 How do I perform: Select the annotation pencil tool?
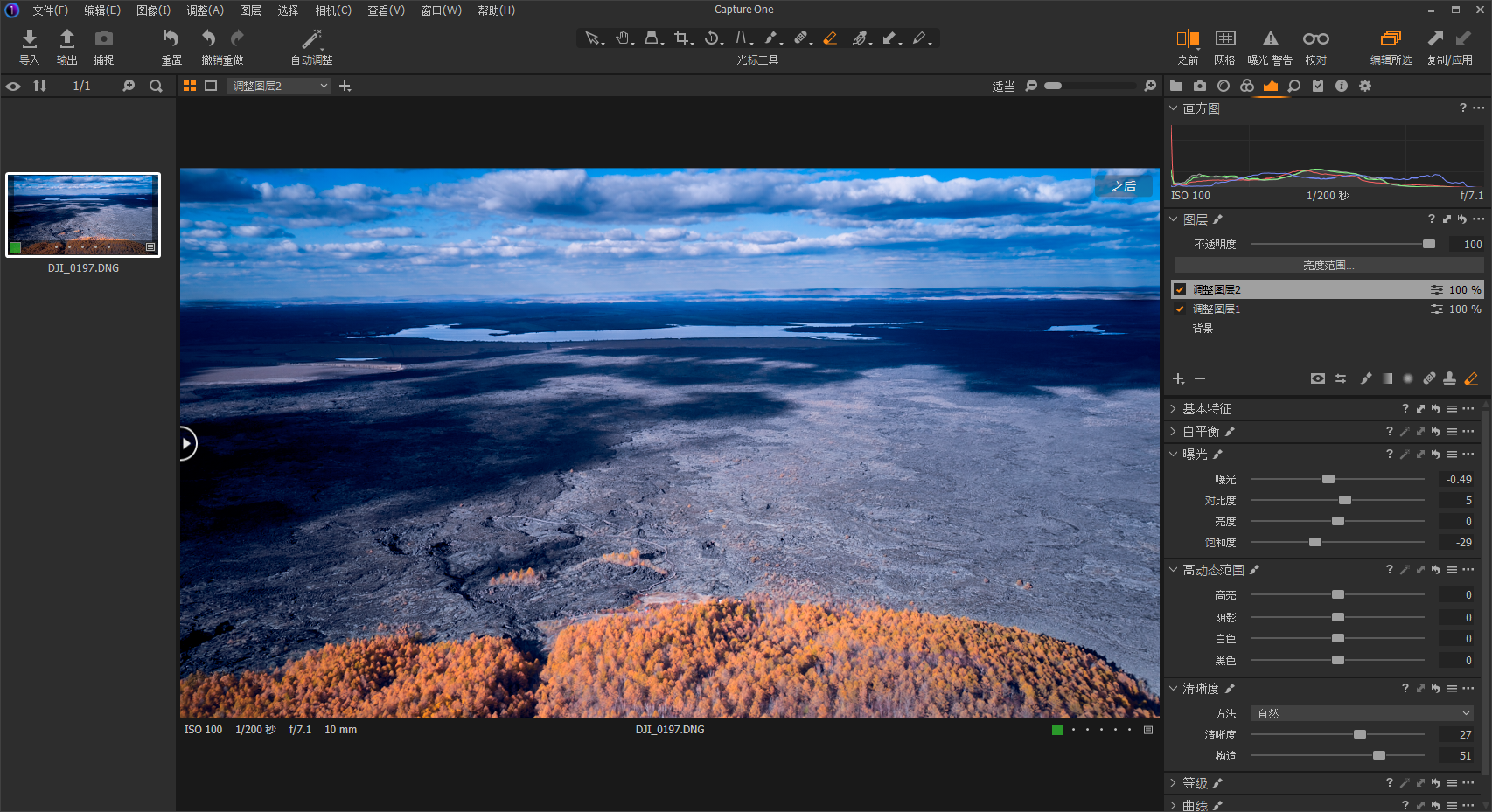tap(920, 38)
